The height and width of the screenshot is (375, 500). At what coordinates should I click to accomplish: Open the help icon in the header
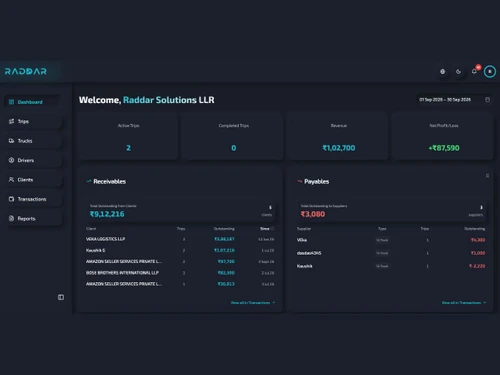point(442,72)
